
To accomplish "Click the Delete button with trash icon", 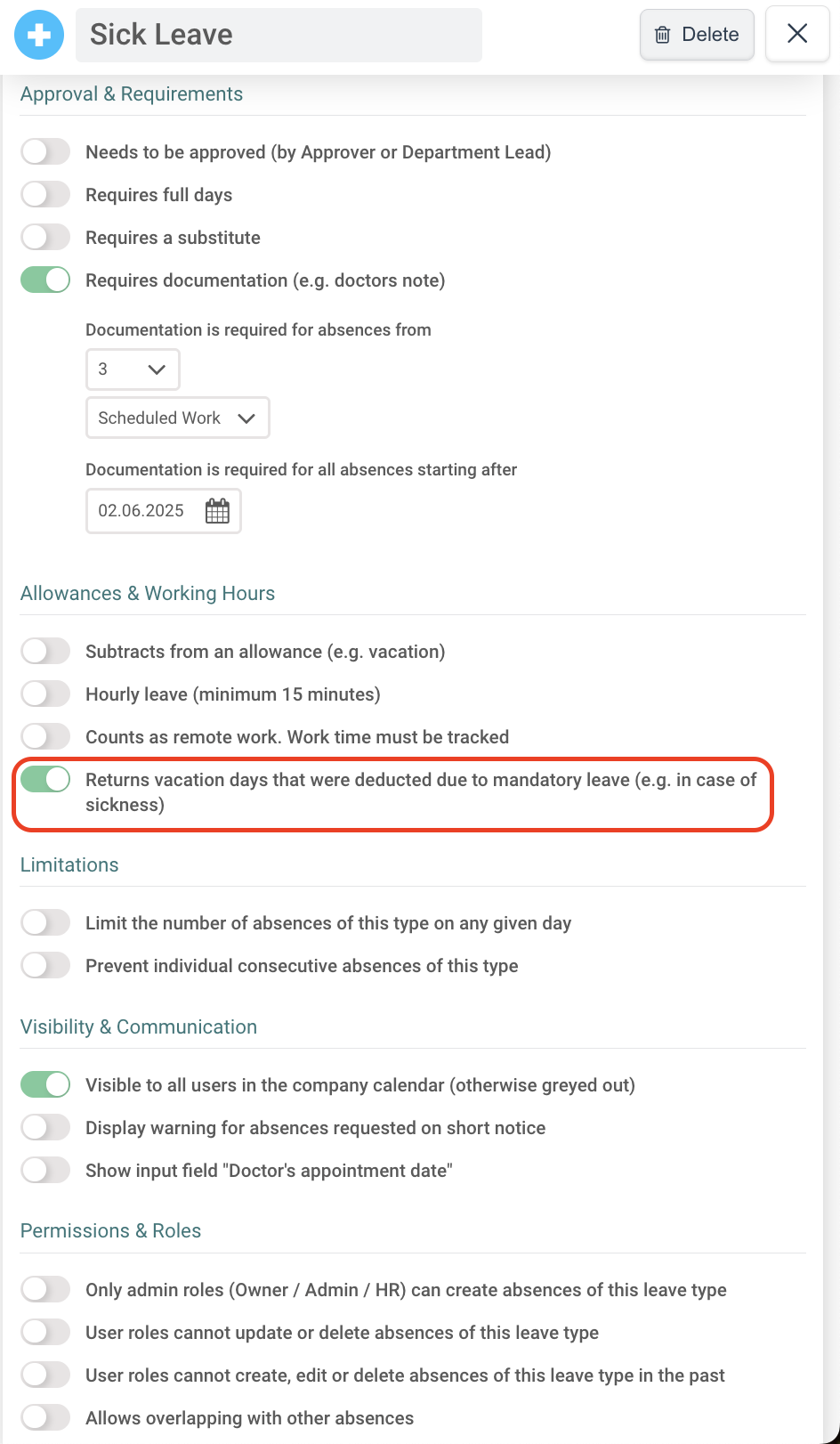I will (697, 35).
